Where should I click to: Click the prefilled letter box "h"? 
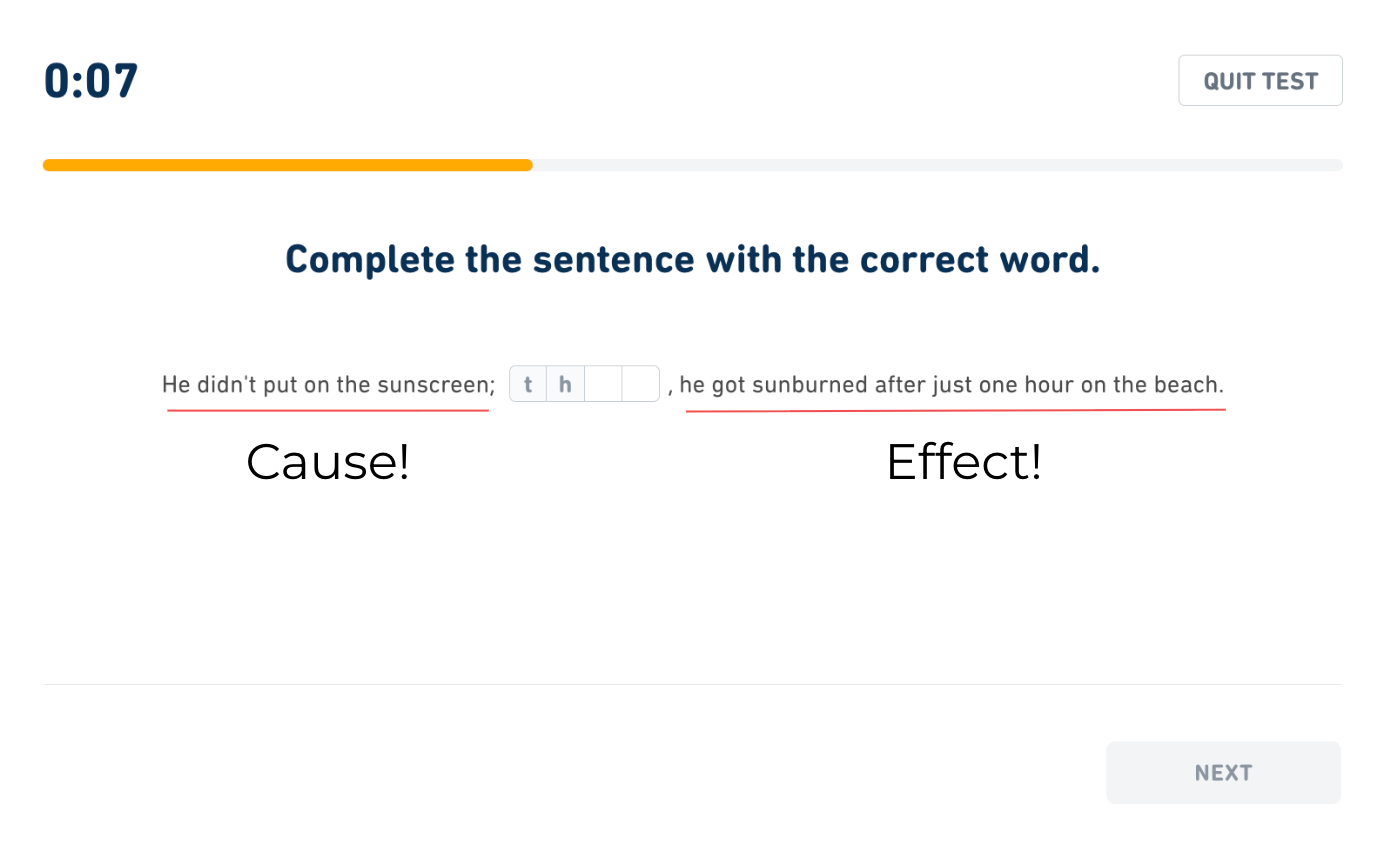pyautogui.click(x=565, y=384)
